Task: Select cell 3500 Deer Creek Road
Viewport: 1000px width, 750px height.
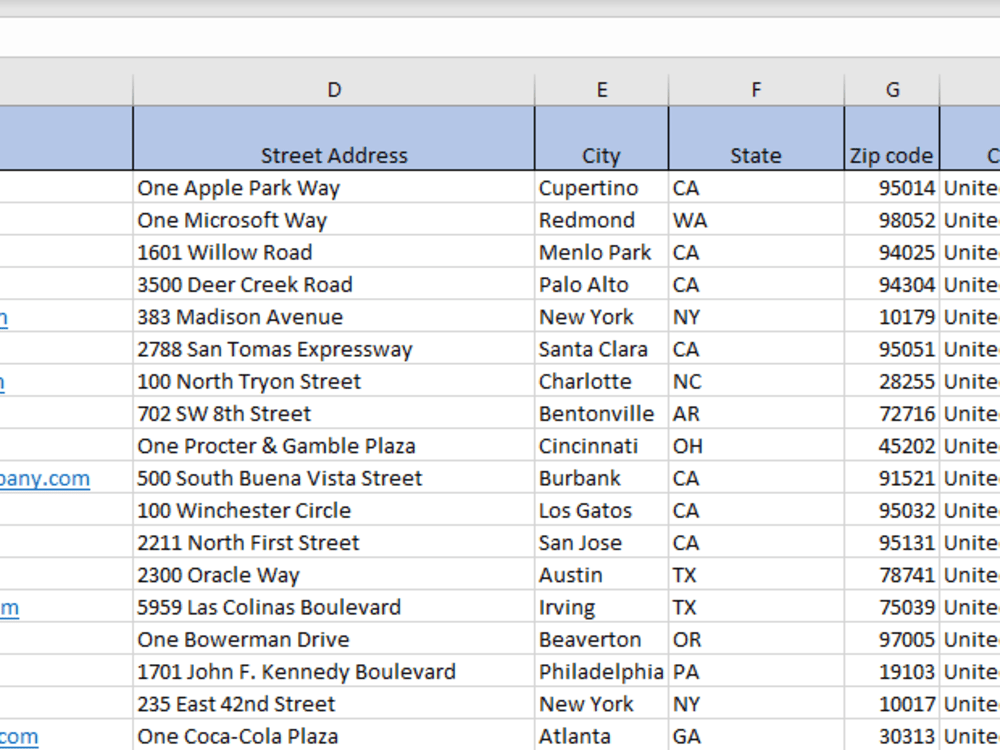Action: pos(334,284)
